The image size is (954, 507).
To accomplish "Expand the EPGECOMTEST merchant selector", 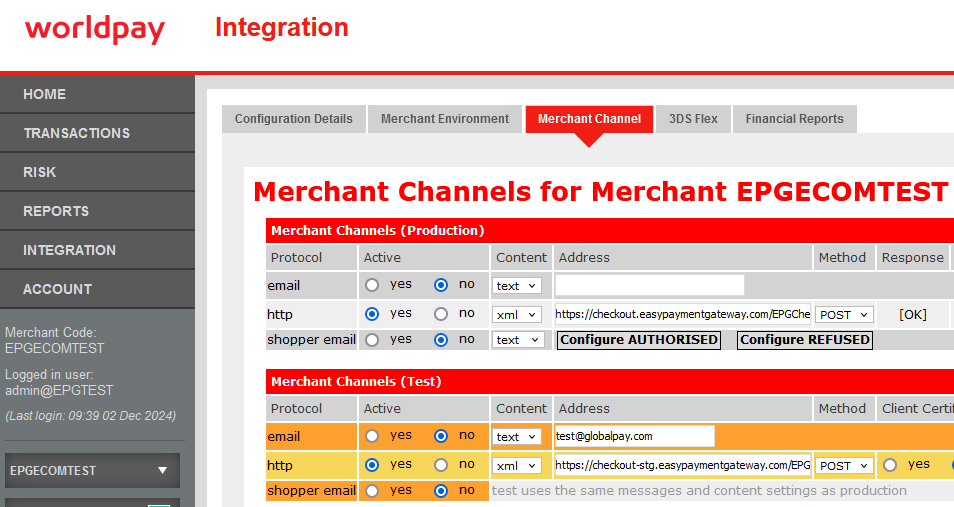I will point(92,470).
